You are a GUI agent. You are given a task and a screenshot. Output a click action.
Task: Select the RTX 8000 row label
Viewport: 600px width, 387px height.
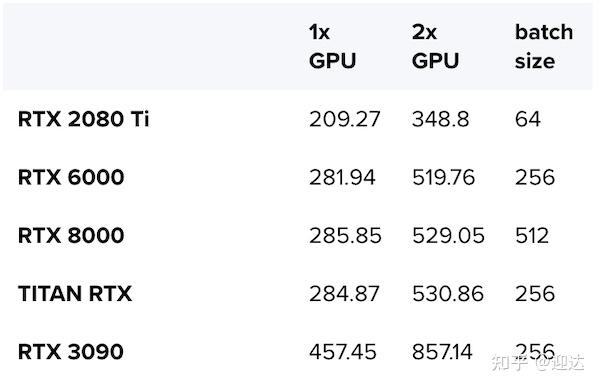(71, 235)
